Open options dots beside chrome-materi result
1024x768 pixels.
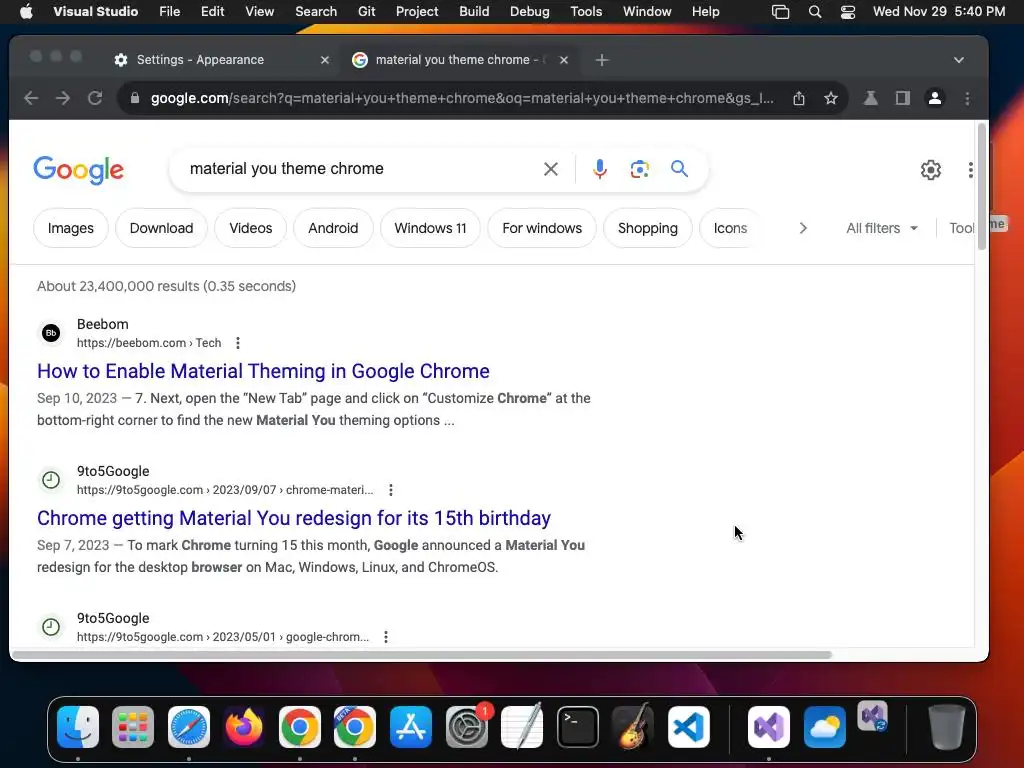(x=391, y=490)
